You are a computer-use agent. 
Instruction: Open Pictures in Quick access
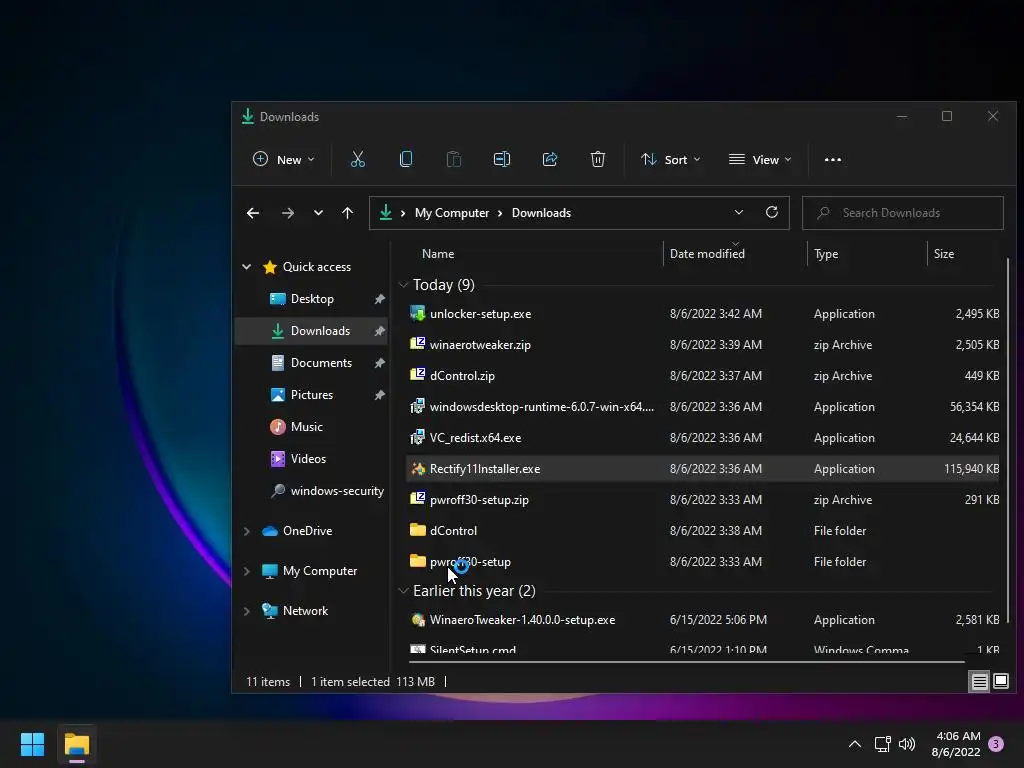[x=312, y=394]
